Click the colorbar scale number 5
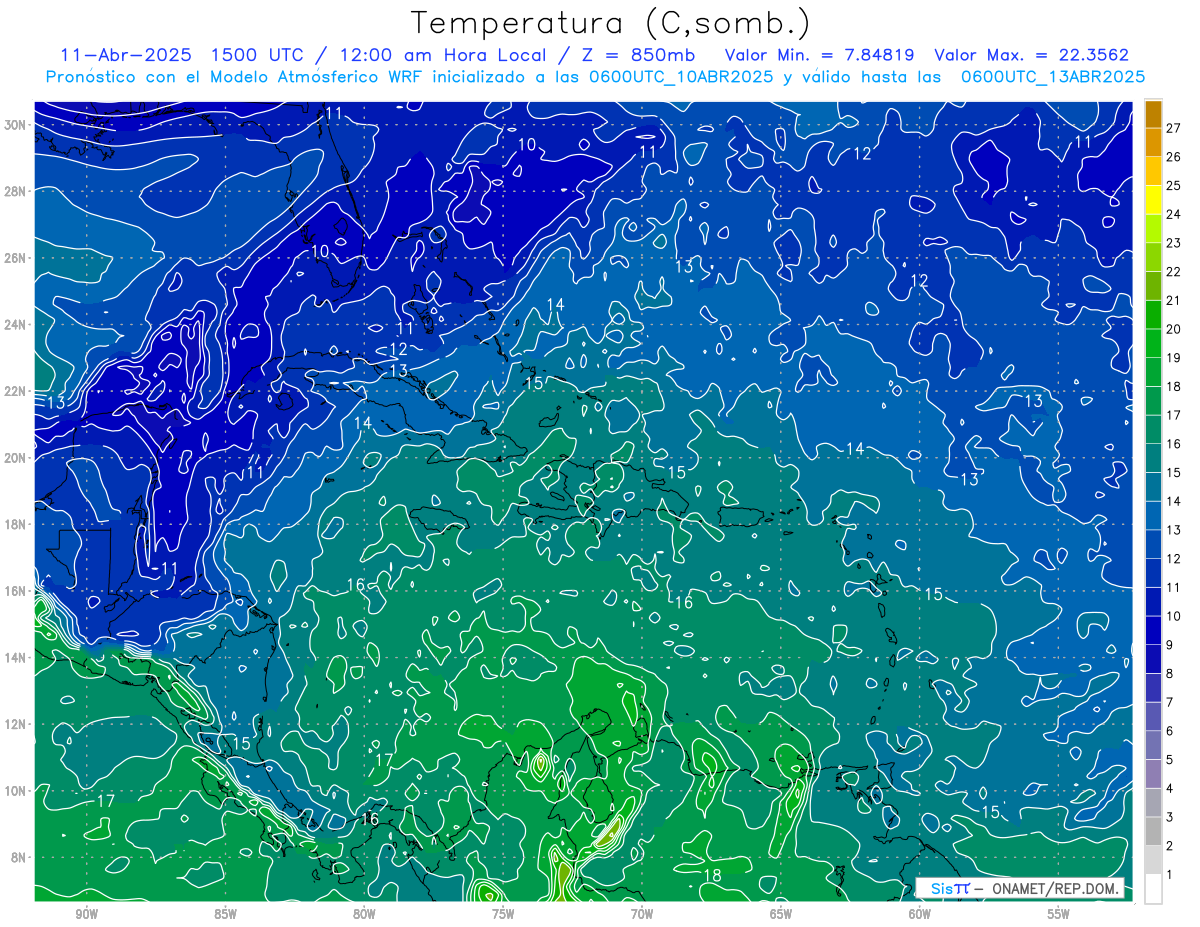Viewport: 1200px width, 927px height. 1171,760
